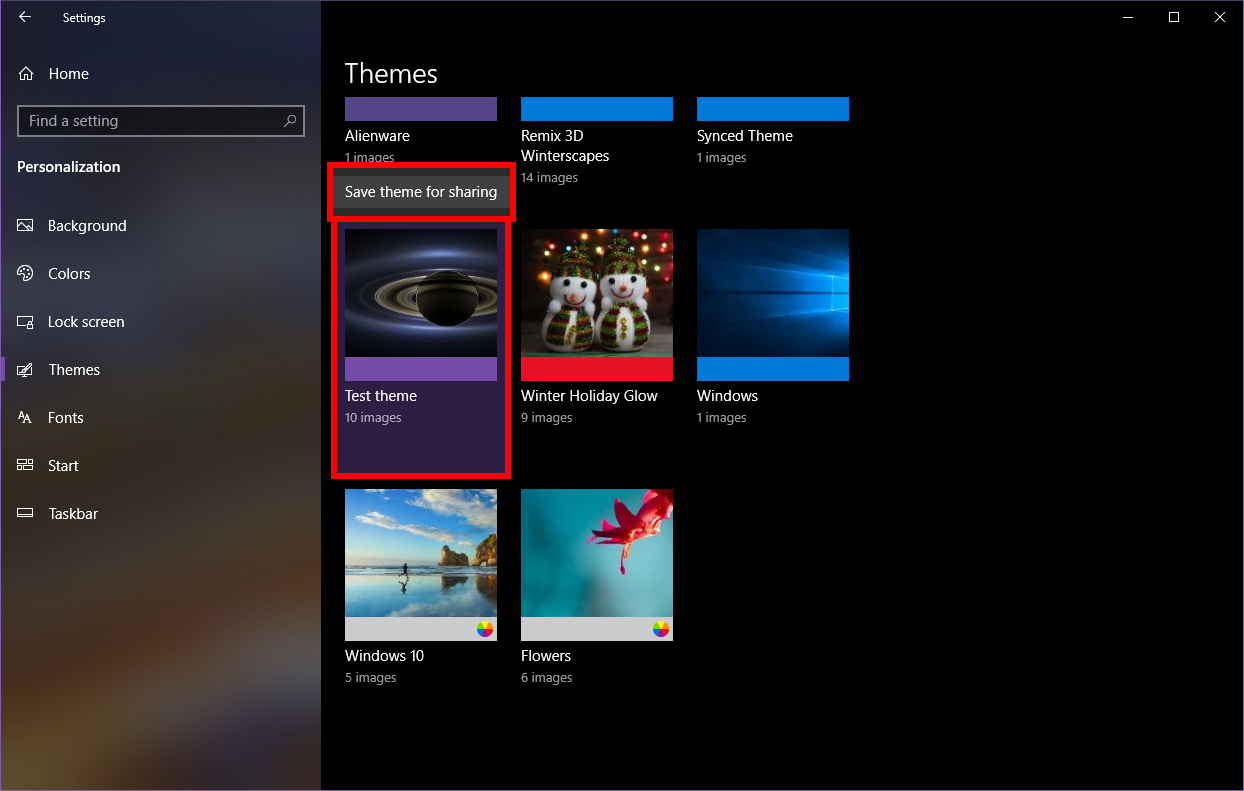1244x791 pixels.
Task: Click the Lock screen monitor icon
Action: click(26, 322)
